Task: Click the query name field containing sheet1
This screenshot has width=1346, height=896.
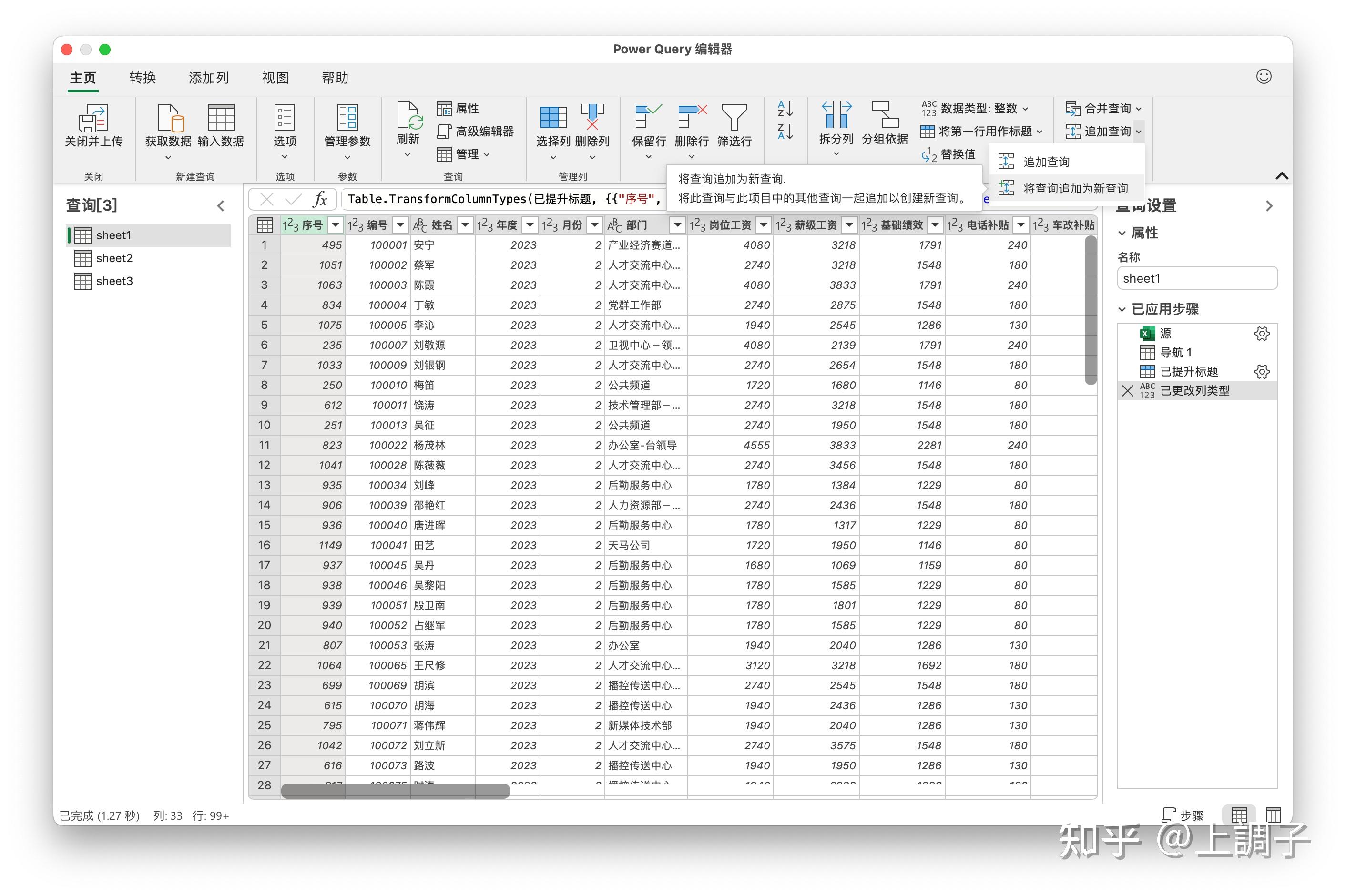Action: point(1196,278)
